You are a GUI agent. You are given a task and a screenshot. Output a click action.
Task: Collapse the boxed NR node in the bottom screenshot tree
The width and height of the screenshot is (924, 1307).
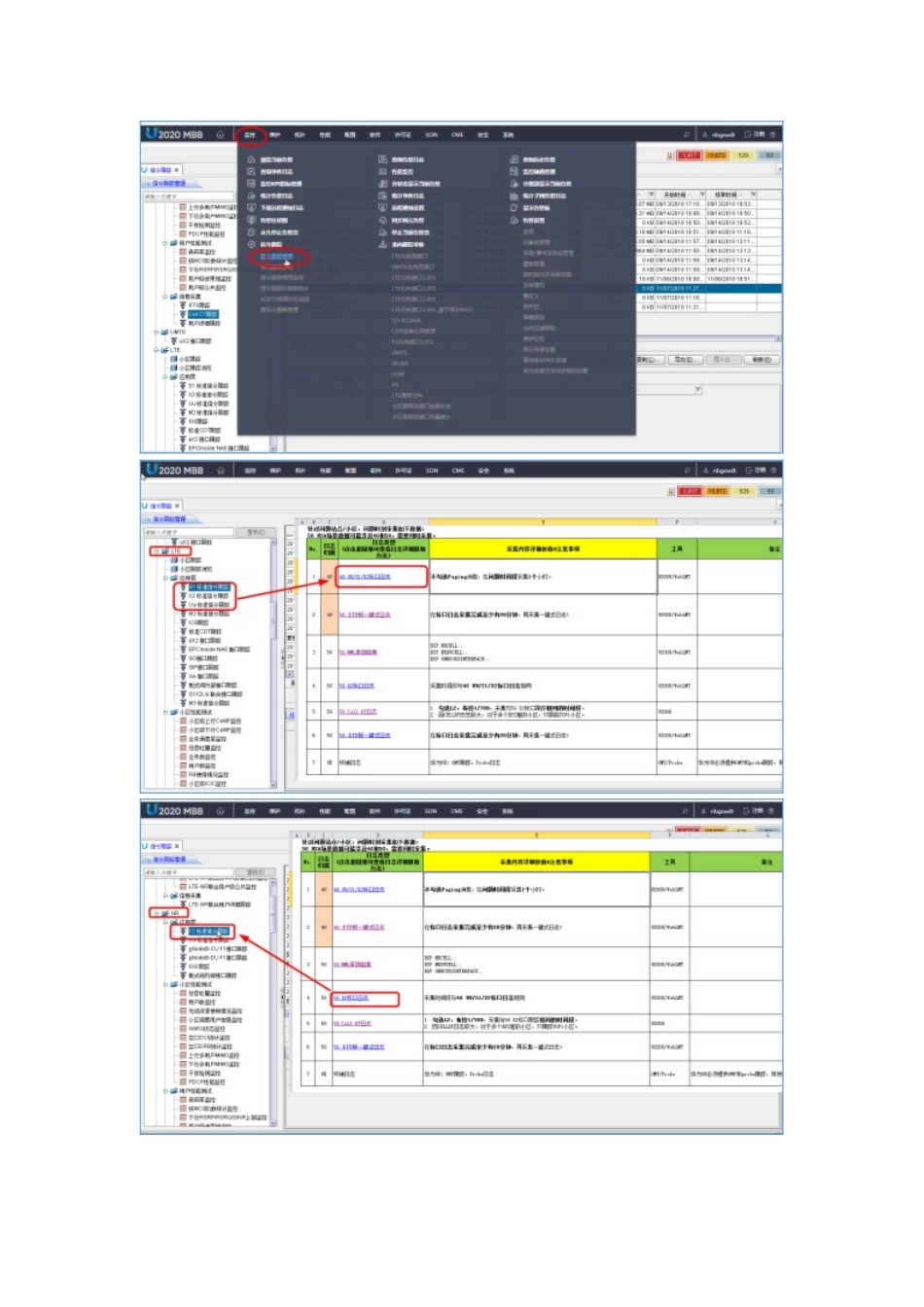tap(156, 913)
